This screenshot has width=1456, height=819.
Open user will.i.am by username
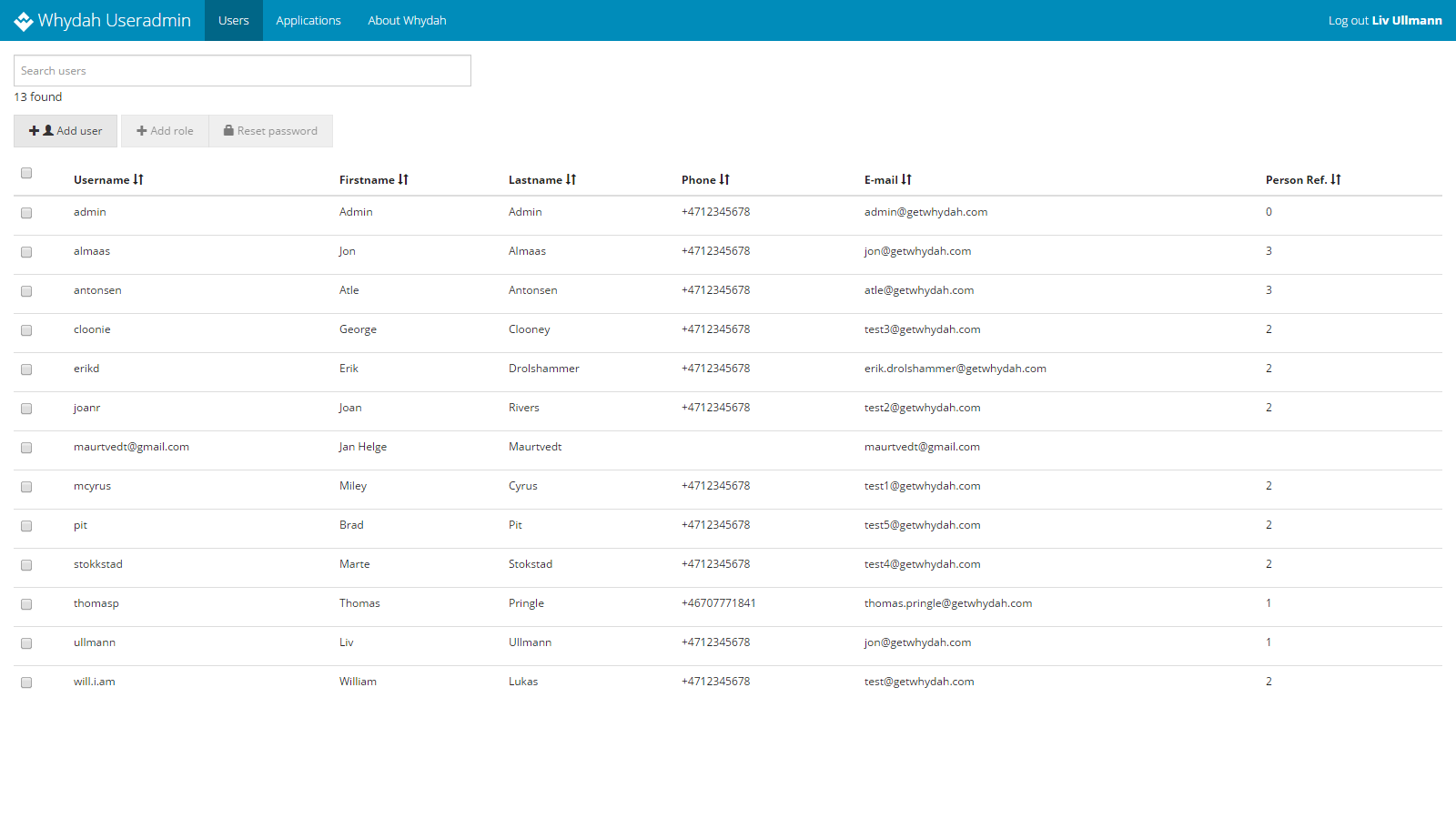[x=95, y=682]
